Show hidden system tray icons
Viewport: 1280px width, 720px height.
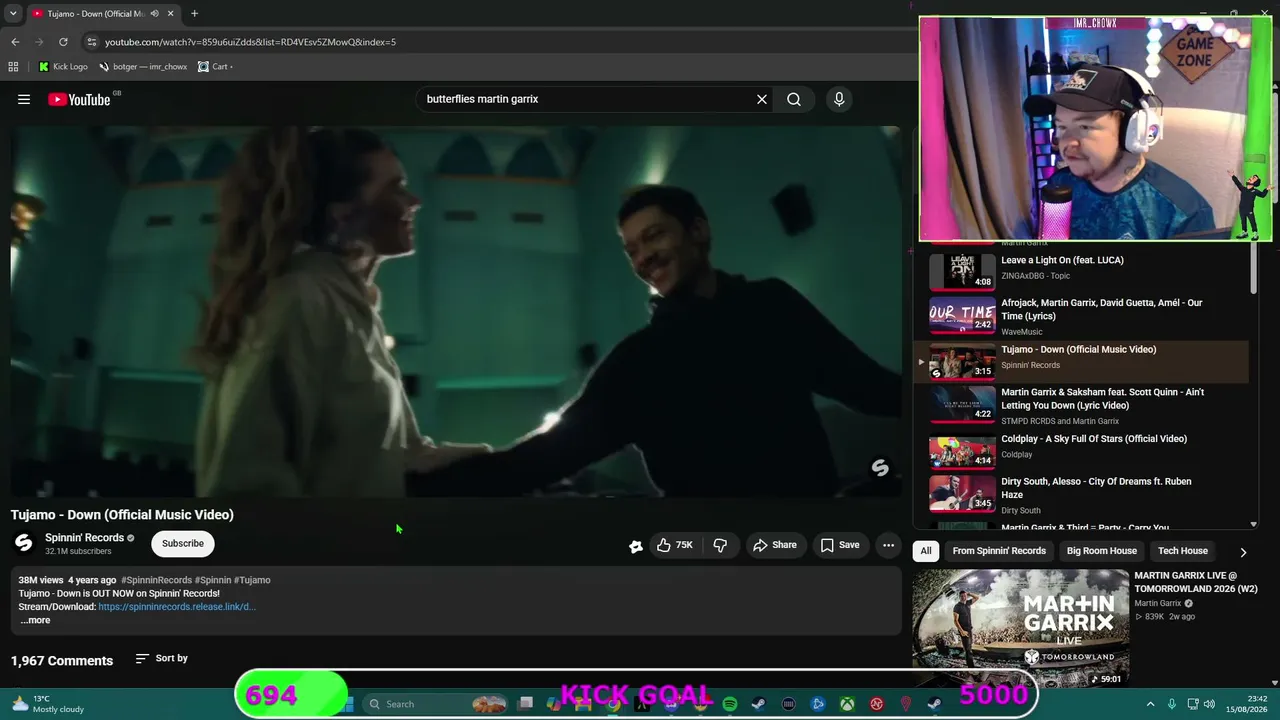pos(1150,704)
